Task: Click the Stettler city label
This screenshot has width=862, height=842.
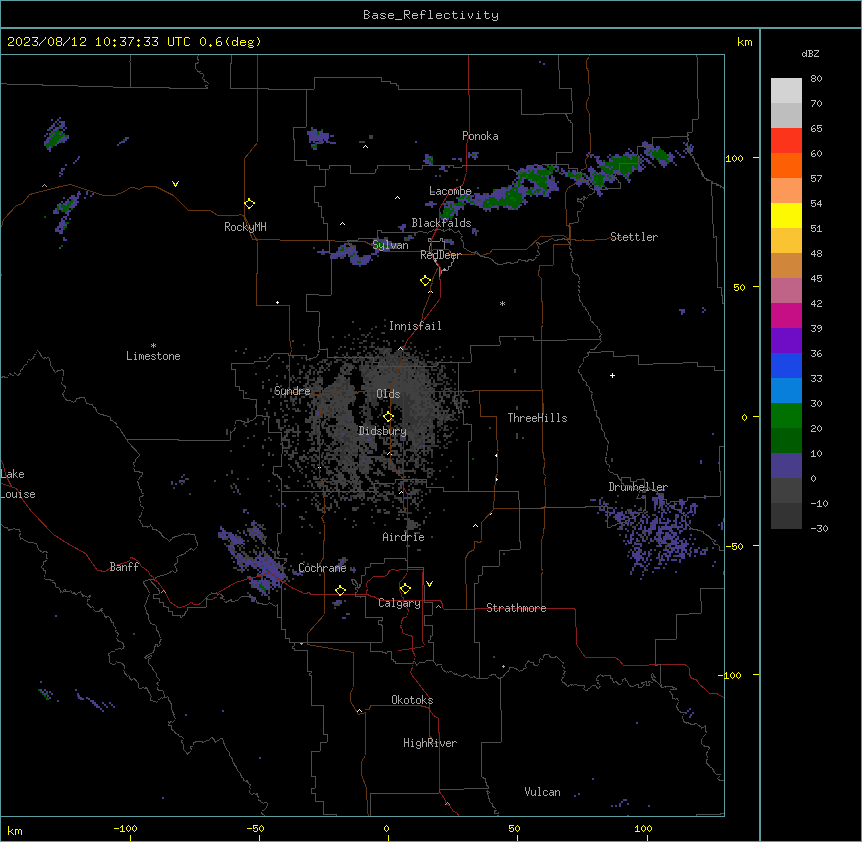Action: click(x=634, y=237)
